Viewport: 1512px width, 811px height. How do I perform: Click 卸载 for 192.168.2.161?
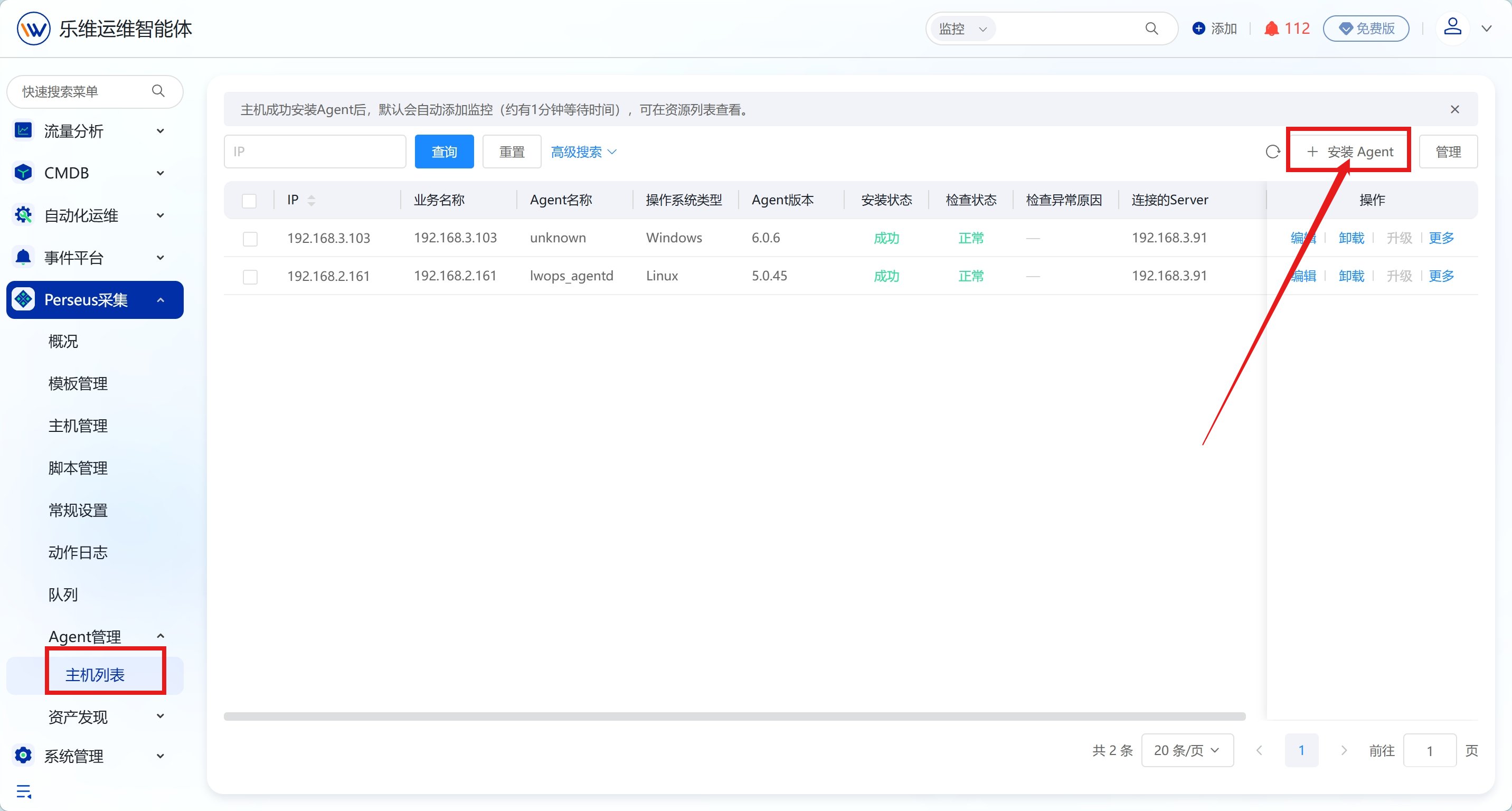point(1351,276)
